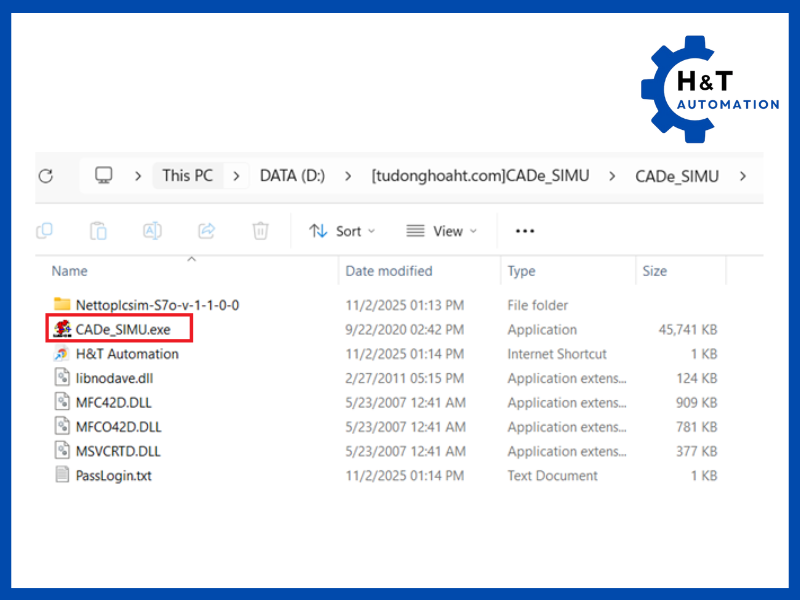Click the Delete trash icon
Viewport: 800px width, 600px height.
tap(260, 231)
